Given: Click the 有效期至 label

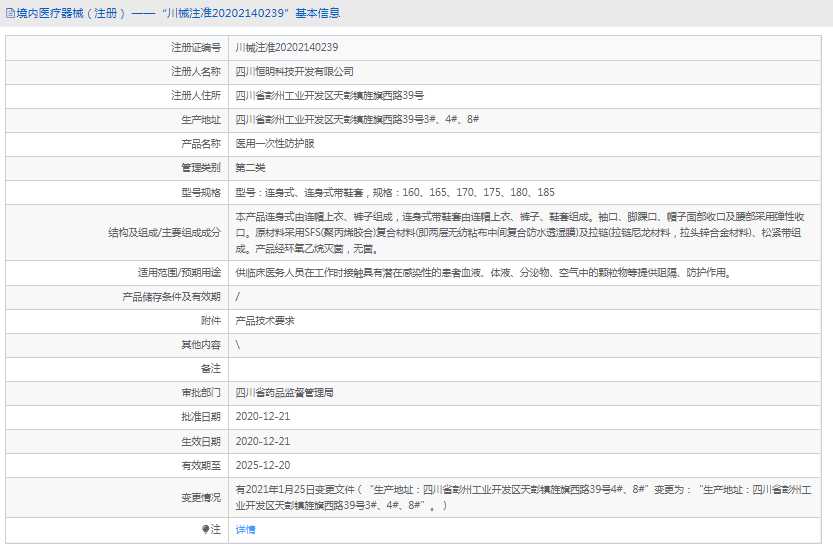Looking at the screenshot, I should coord(201,466).
